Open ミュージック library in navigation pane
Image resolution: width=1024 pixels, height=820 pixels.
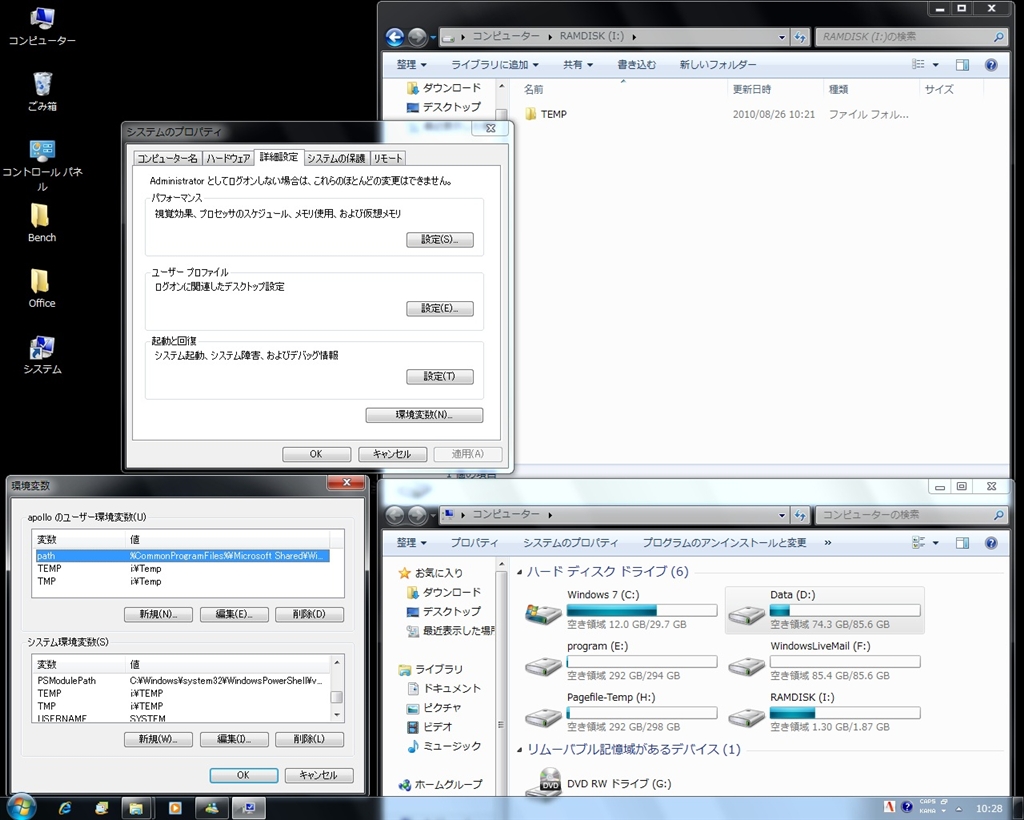(x=444, y=746)
